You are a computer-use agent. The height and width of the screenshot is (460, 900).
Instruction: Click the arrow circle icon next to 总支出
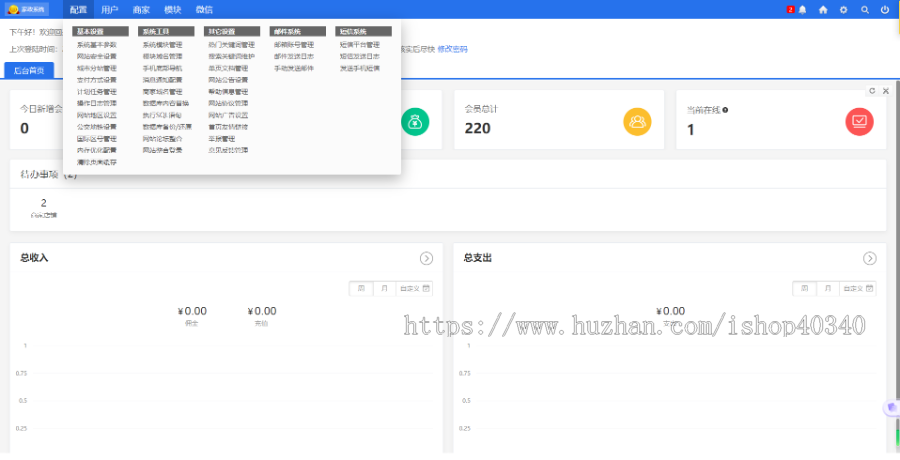point(870,258)
